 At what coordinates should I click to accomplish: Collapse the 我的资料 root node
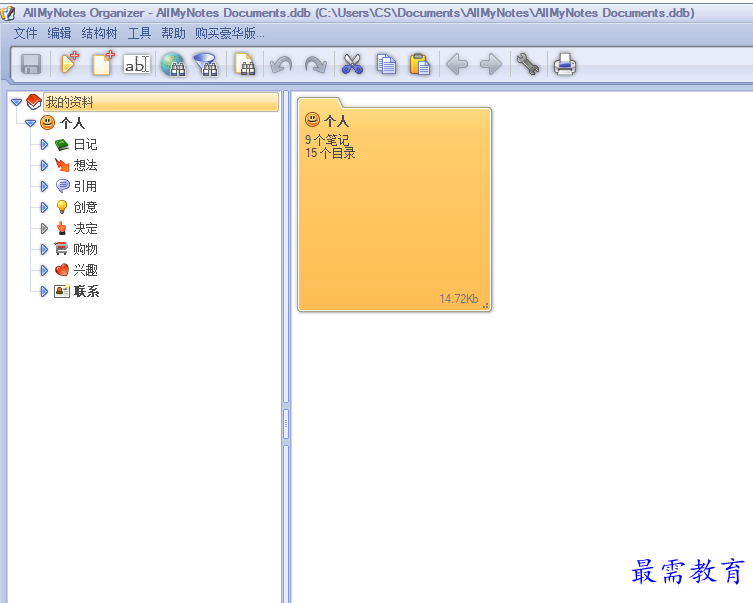pyautogui.click(x=16, y=102)
